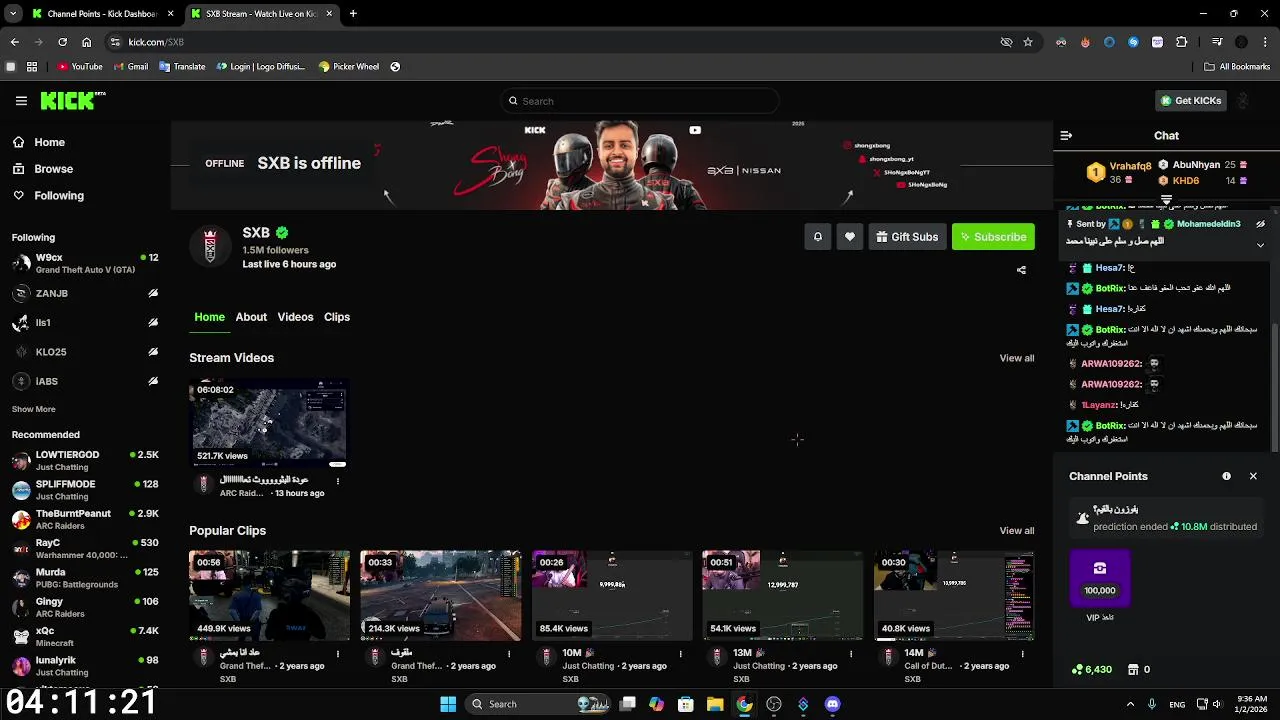Click the green Subscribe button
Viewport: 1280px width, 720px height.
(x=993, y=237)
